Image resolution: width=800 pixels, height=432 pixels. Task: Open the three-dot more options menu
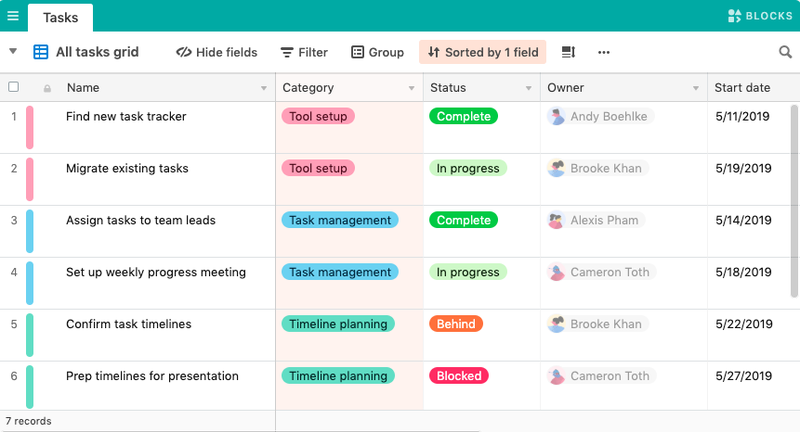tap(604, 52)
